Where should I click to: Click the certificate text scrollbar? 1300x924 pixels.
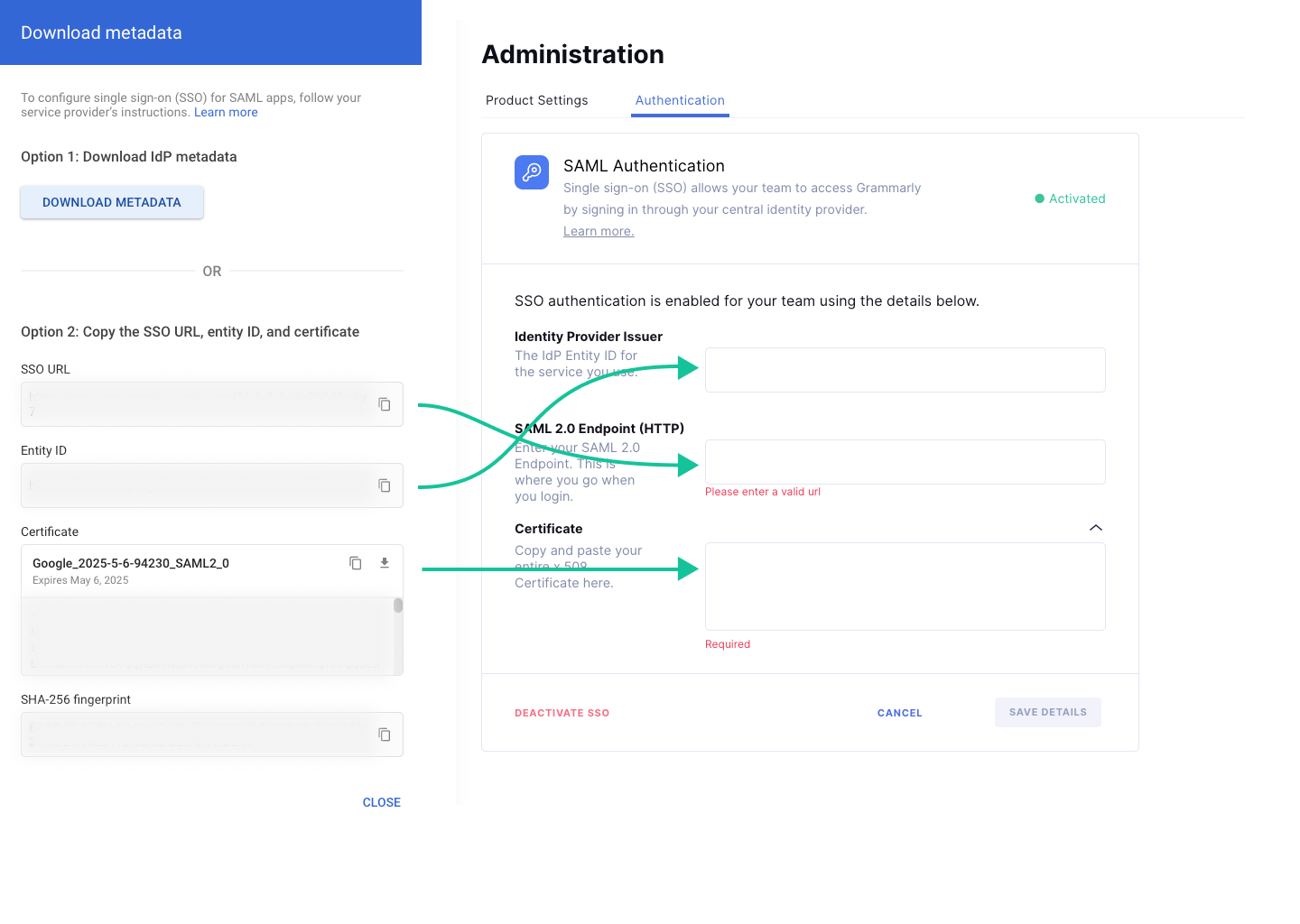[x=398, y=606]
